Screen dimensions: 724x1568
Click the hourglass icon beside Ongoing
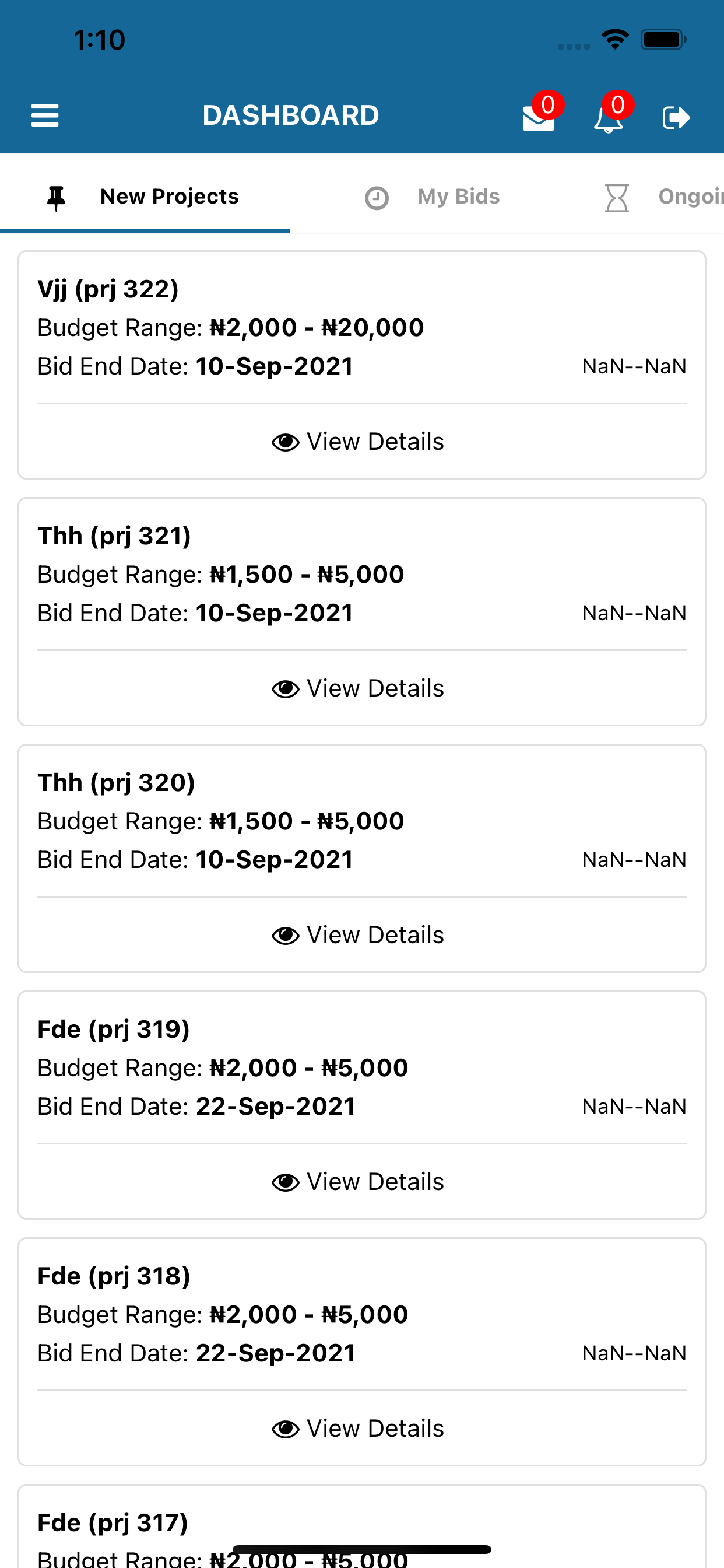coord(617,198)
